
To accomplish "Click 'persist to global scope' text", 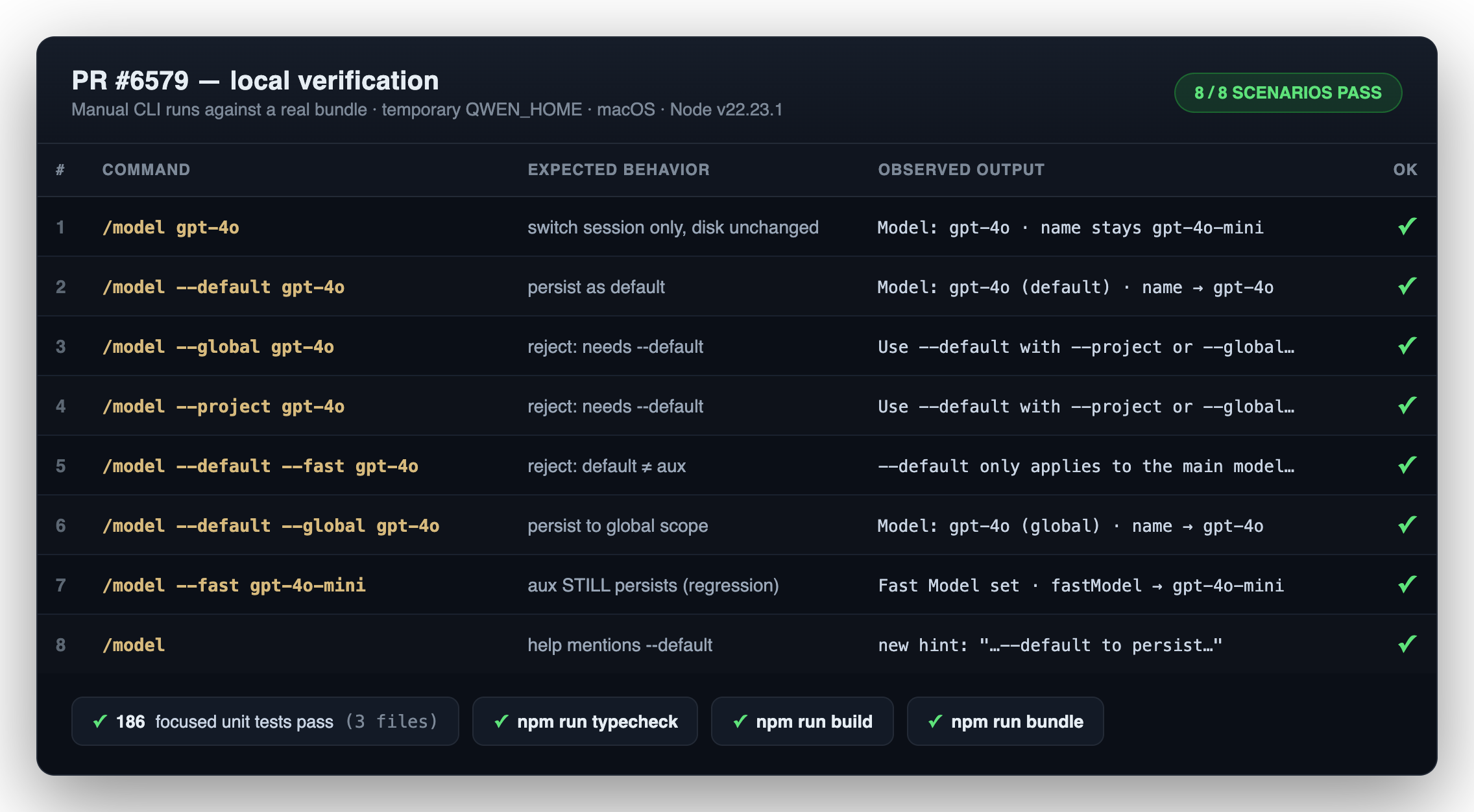I will [618, 525].
